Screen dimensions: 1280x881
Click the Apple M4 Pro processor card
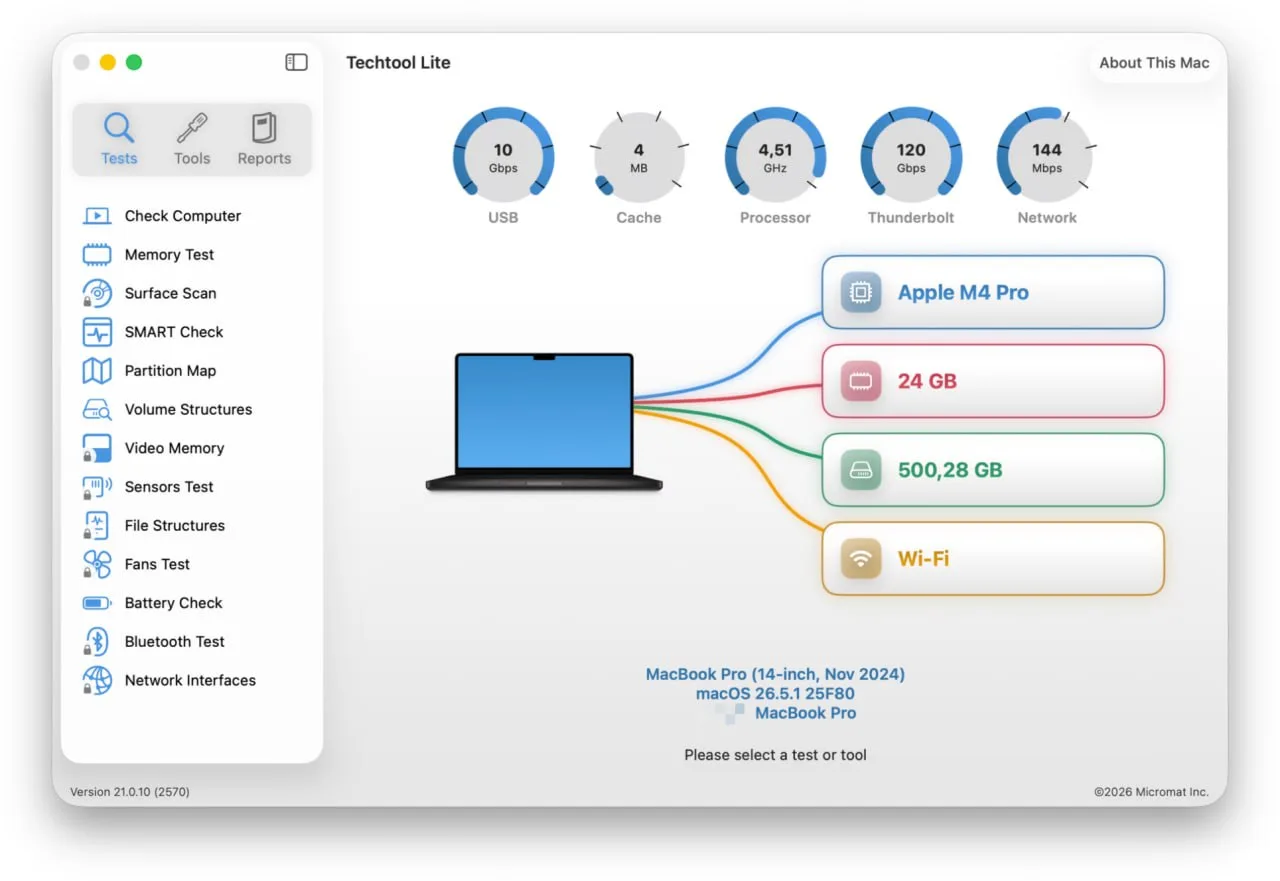click(993, 292)
